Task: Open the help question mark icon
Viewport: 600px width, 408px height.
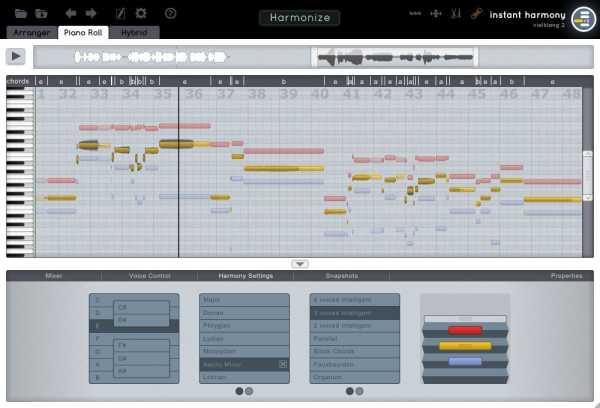Action: click(x=170, y=13)
